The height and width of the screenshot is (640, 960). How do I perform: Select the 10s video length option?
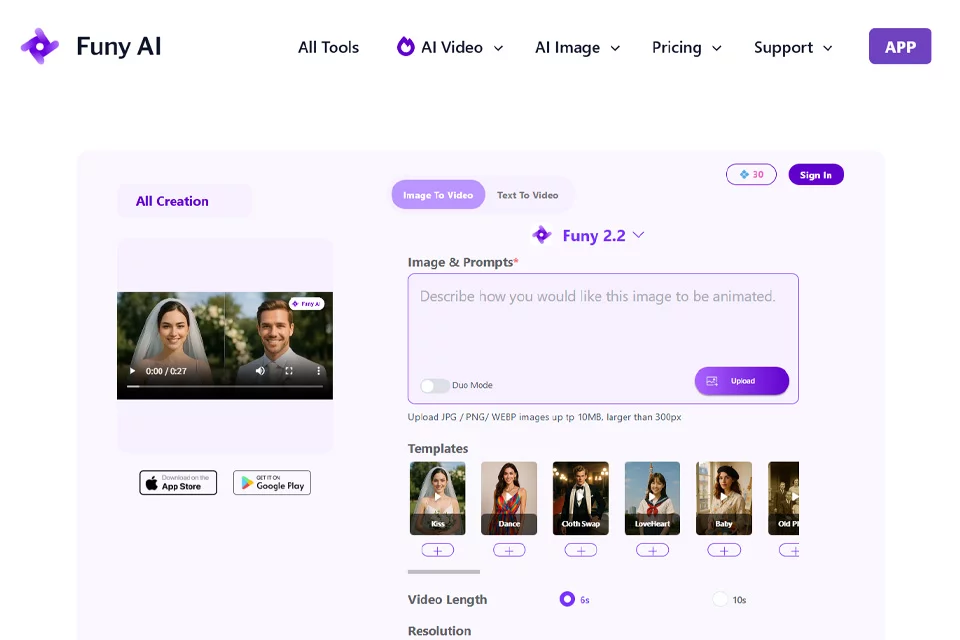pyautogui.click(x=721, y=599)
